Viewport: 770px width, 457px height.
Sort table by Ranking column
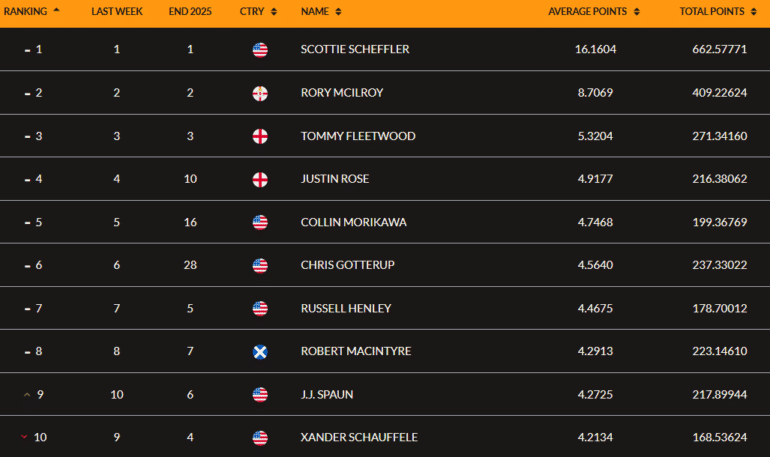tap(30, 11)
